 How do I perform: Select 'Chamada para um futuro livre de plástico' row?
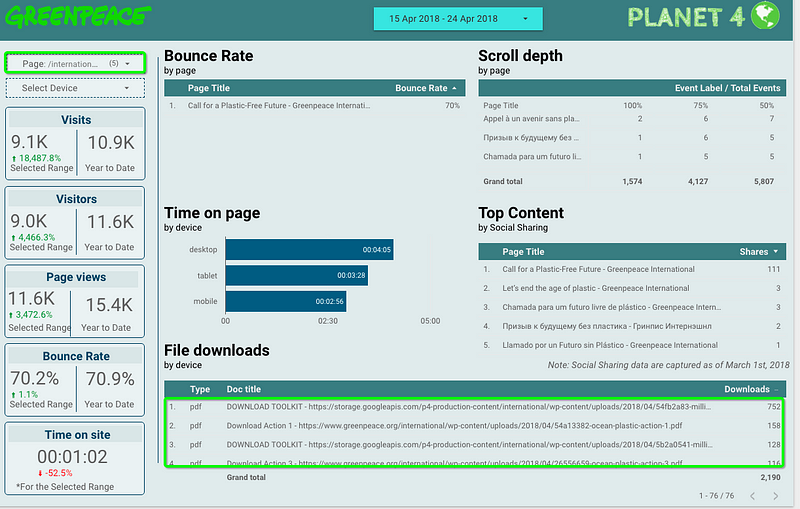pyautogui.click(x=632, y=307)
